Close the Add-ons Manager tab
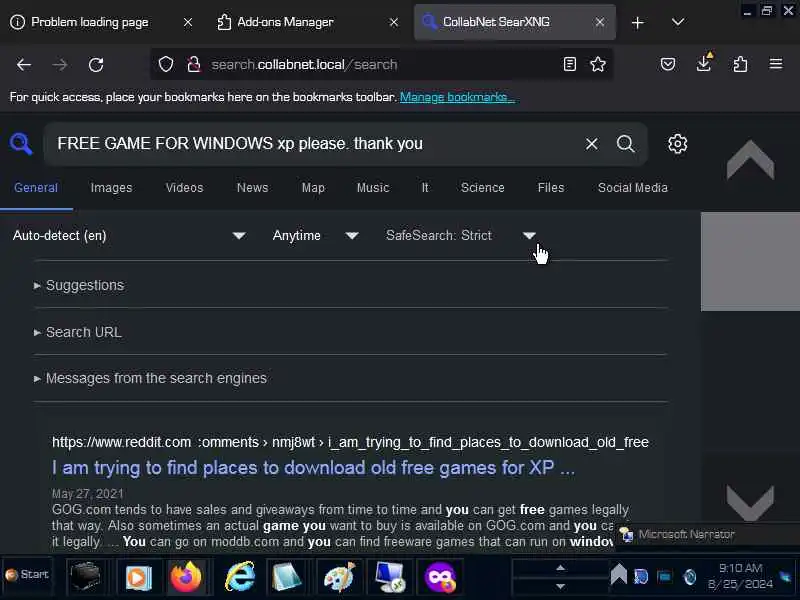 click(x=394, y=22)
